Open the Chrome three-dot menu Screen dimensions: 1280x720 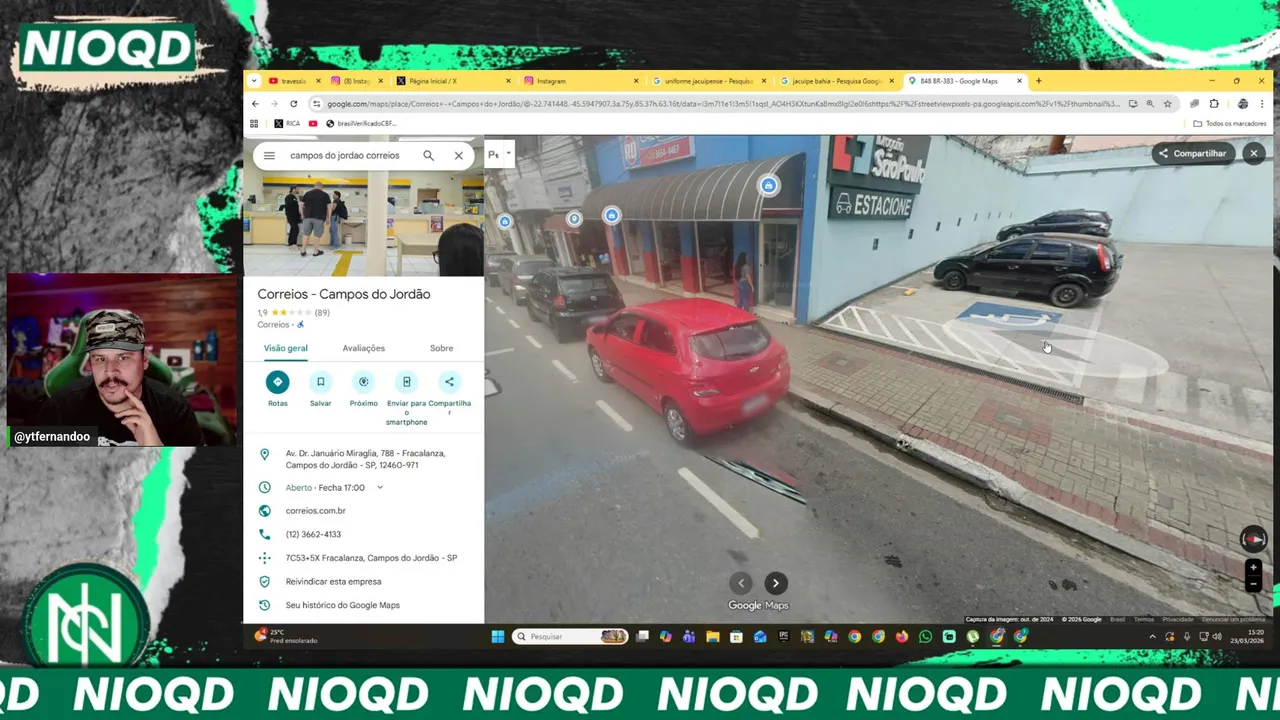click(x=1264, y=104)
